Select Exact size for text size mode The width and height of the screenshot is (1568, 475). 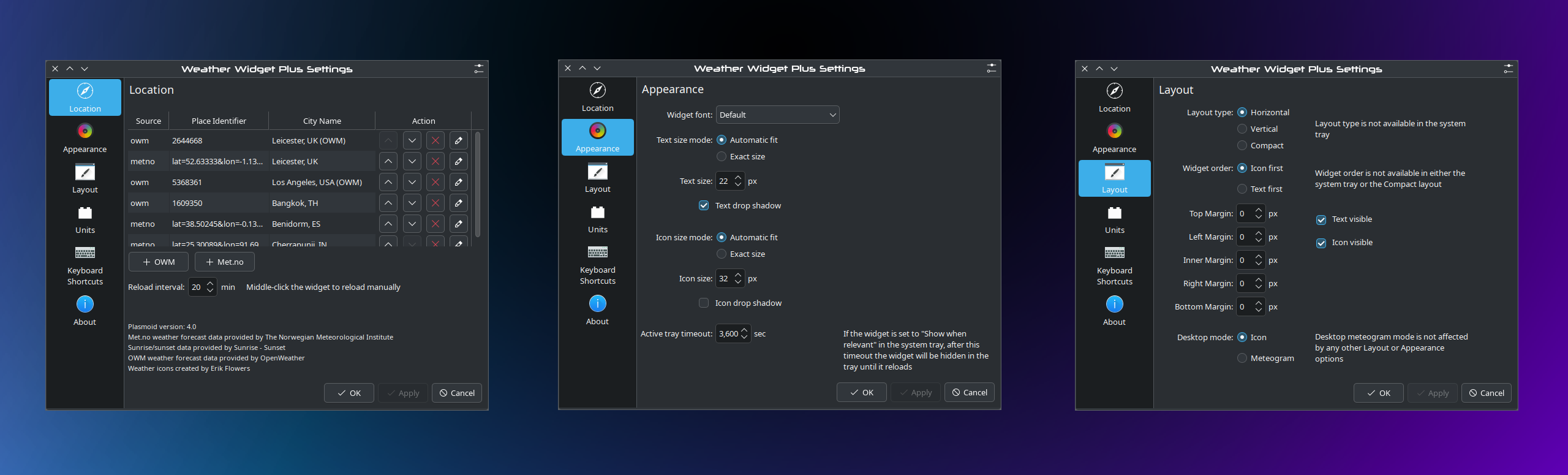pos(741,157)
